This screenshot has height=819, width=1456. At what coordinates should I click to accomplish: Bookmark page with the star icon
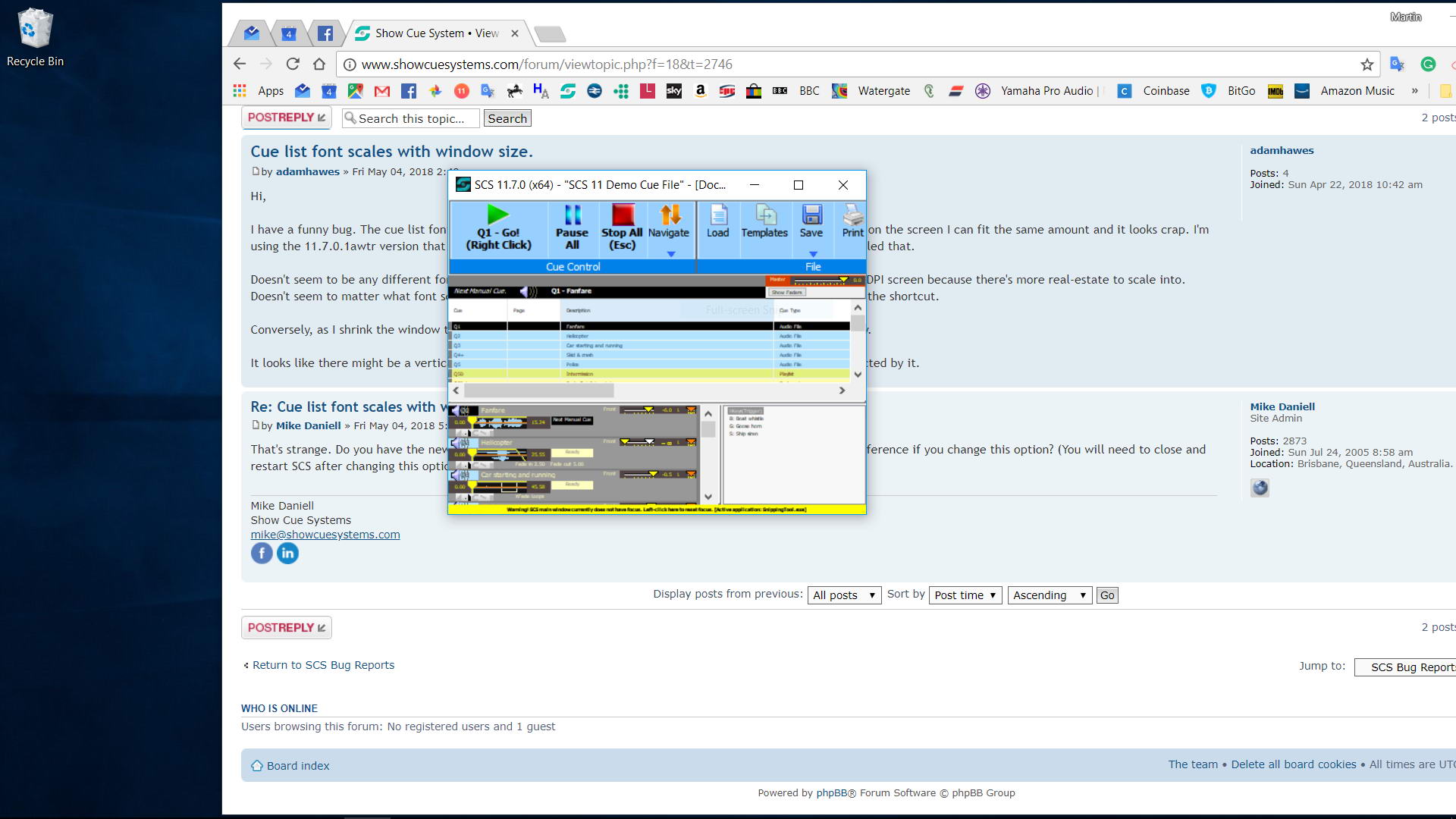(x=1367, y=64)
